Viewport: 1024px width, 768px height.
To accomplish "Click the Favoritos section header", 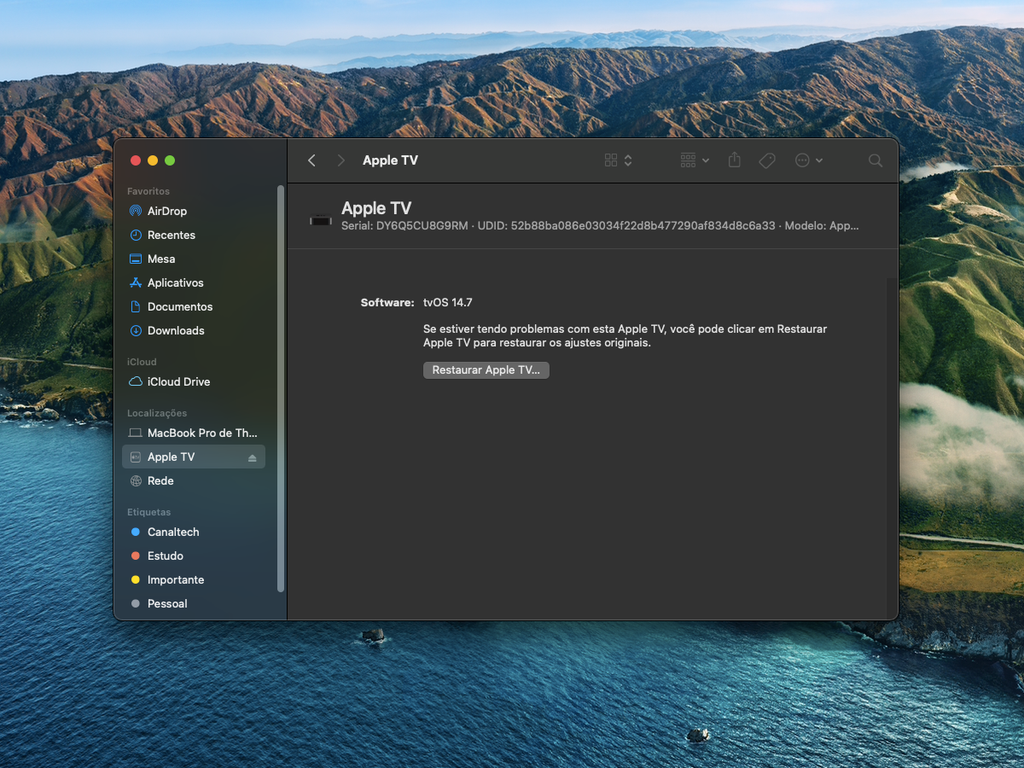I will click(x=148, y=191).
